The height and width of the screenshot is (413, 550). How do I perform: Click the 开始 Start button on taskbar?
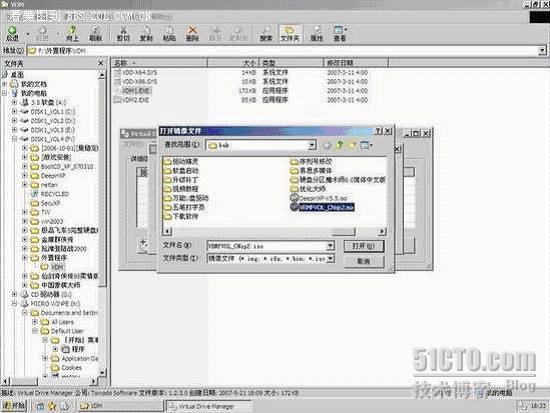(x=13, y=406)
